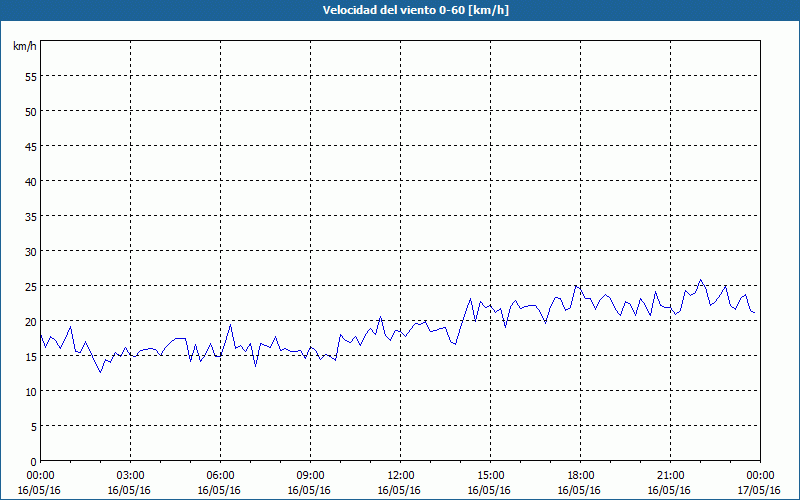The width and height of the screenshot is (800, 500).
Task: Select the '30' y-axis tick label
Action: 31,252
